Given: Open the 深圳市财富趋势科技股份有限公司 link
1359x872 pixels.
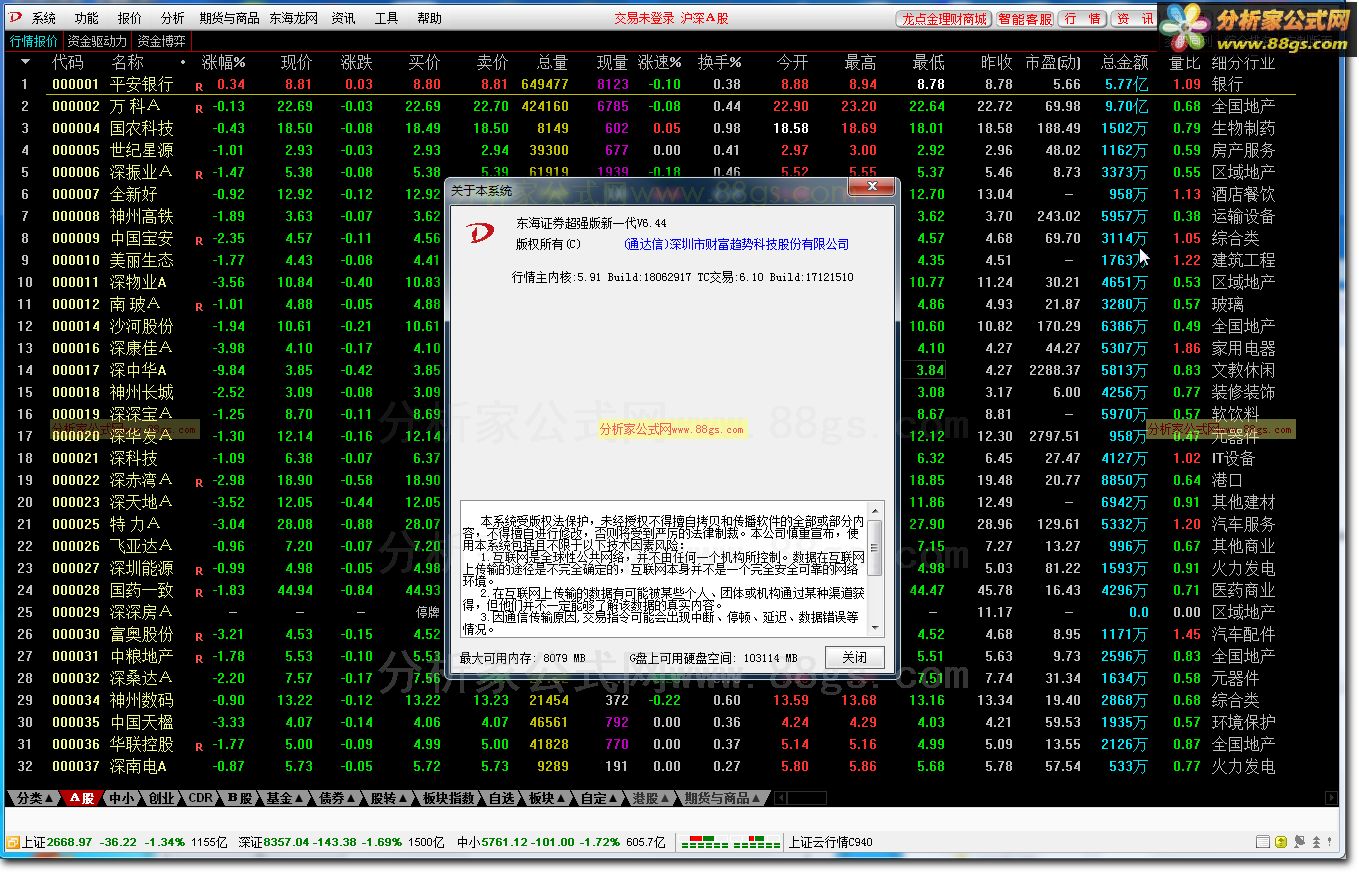Looking at the screenshot, I should pyautogui.click(x=736, y=244).
